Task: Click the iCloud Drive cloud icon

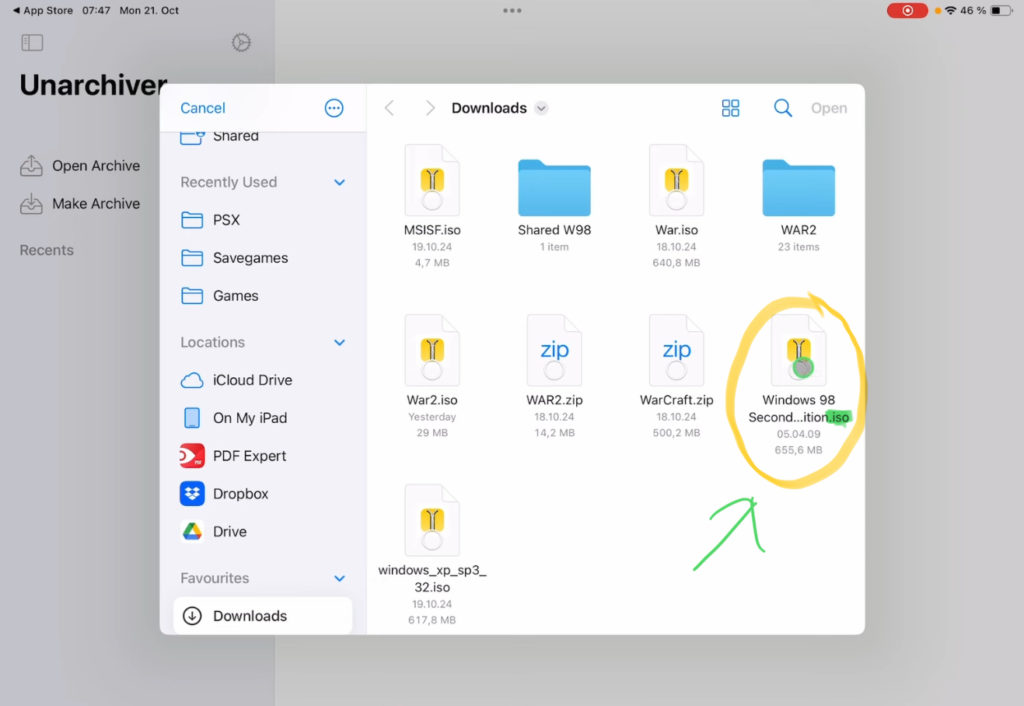Action: (192, 380)
